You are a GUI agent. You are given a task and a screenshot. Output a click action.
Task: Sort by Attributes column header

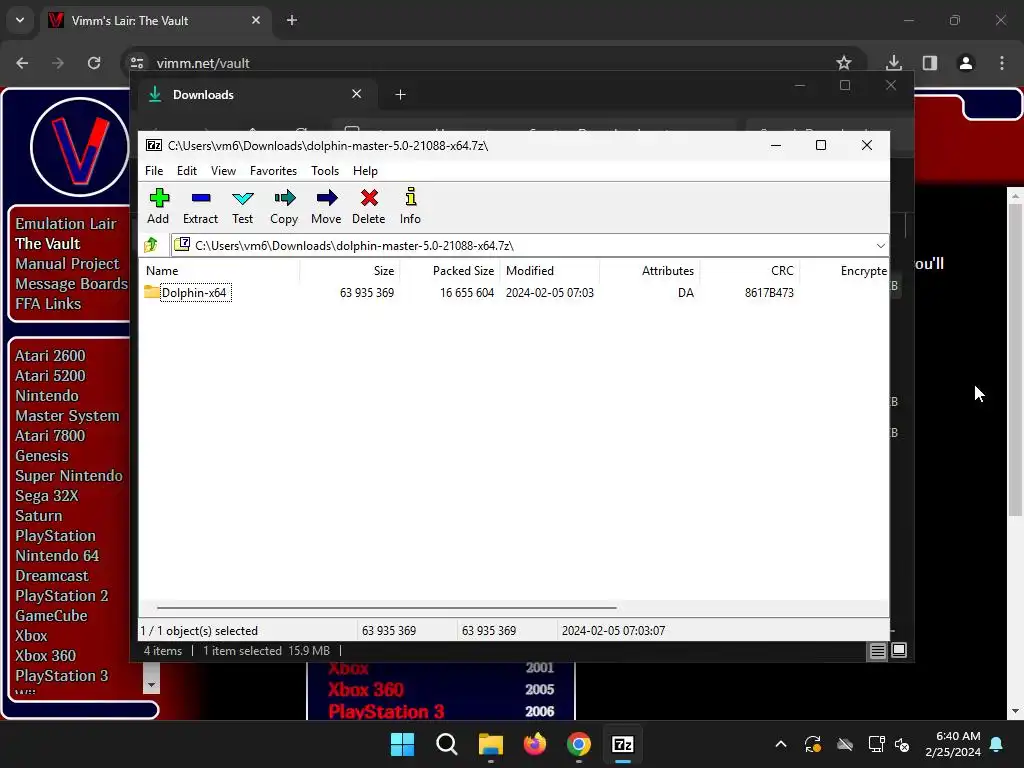649,270
